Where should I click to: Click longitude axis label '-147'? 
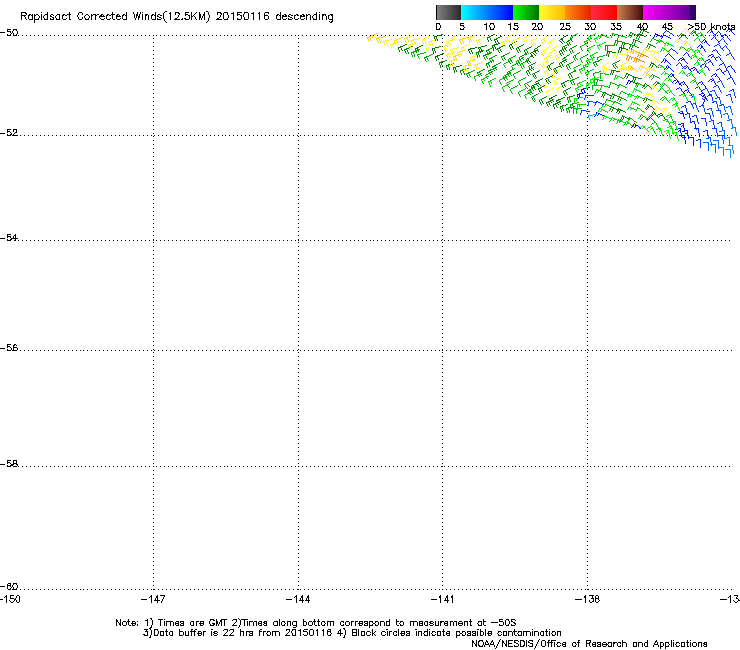(x=153, y=599)
